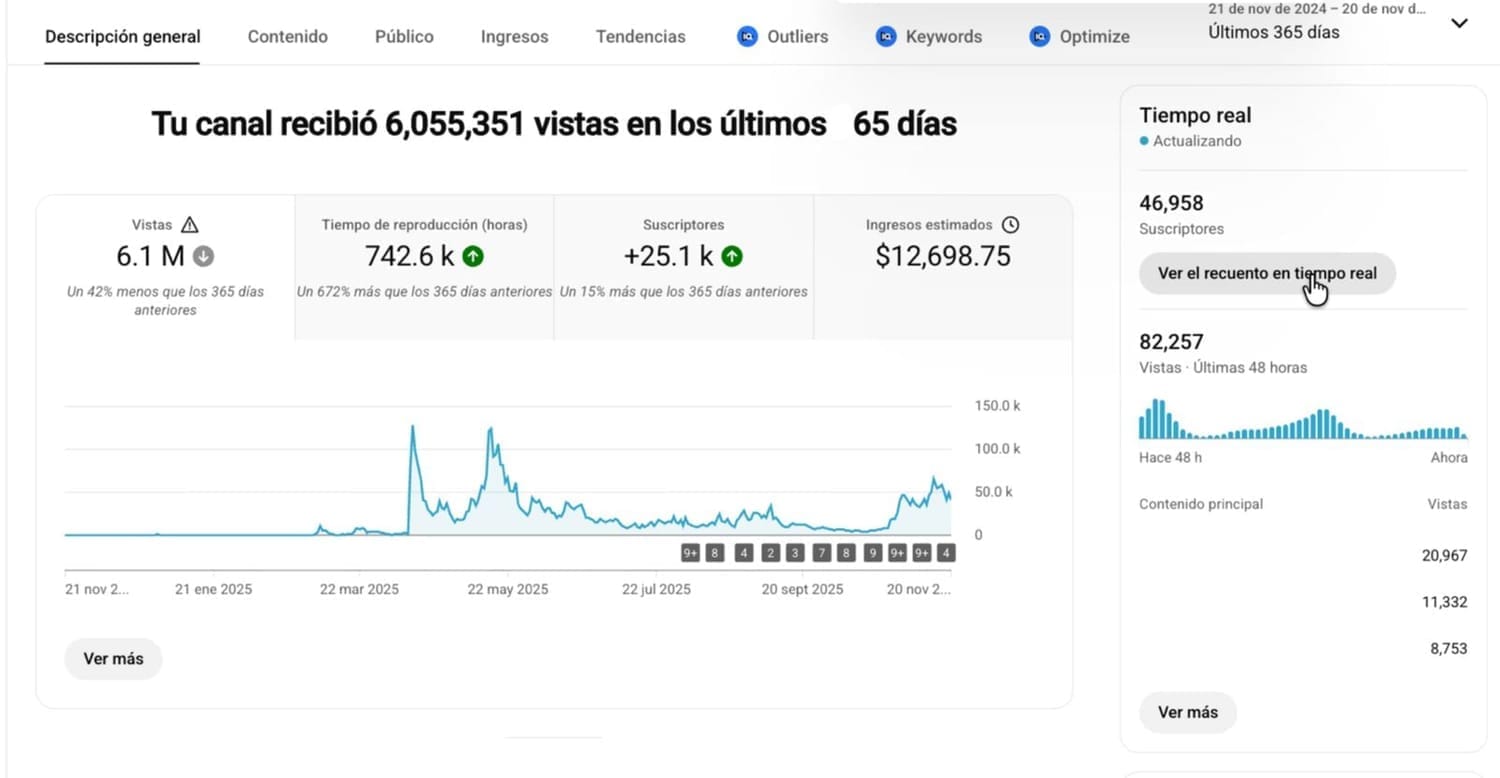
Task: Select the Tiempo de reproducción metric card
Action: coord(424,265)
